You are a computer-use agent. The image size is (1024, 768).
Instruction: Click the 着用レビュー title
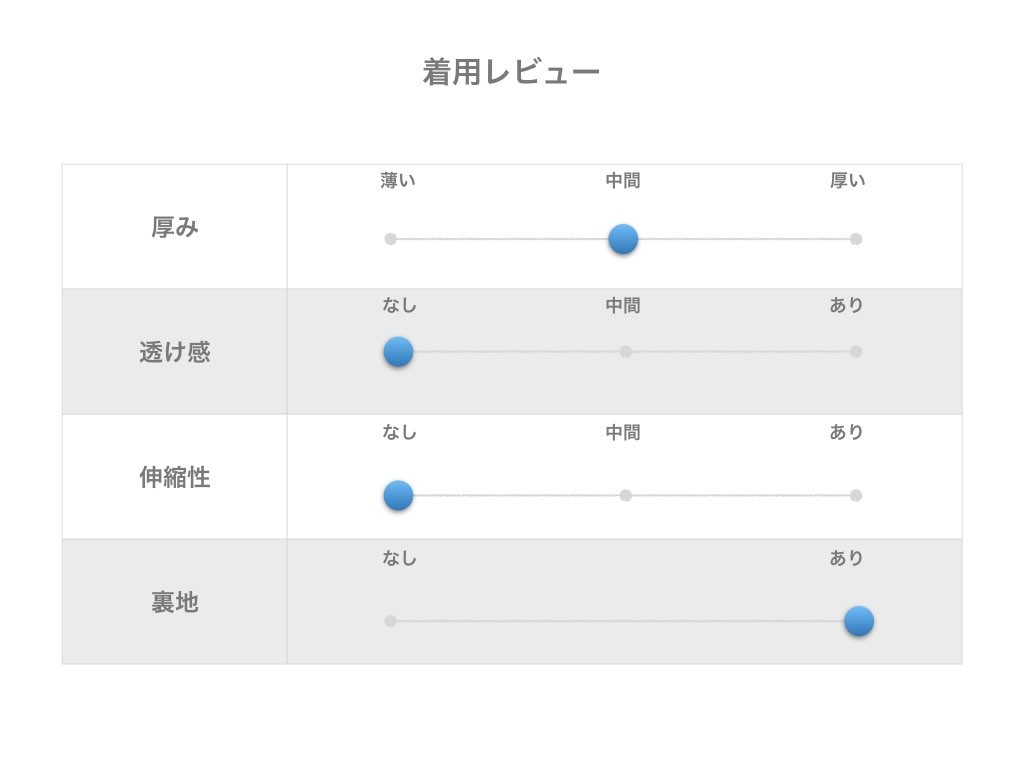pos(511,73)
